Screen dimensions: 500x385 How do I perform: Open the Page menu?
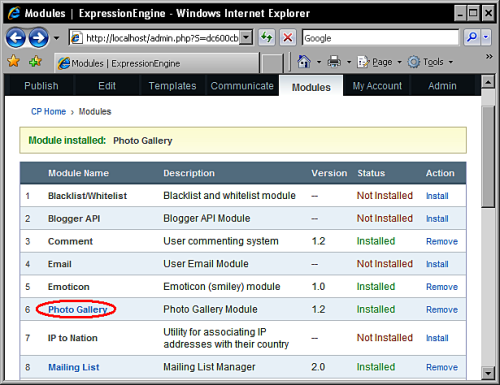(379, 62)
